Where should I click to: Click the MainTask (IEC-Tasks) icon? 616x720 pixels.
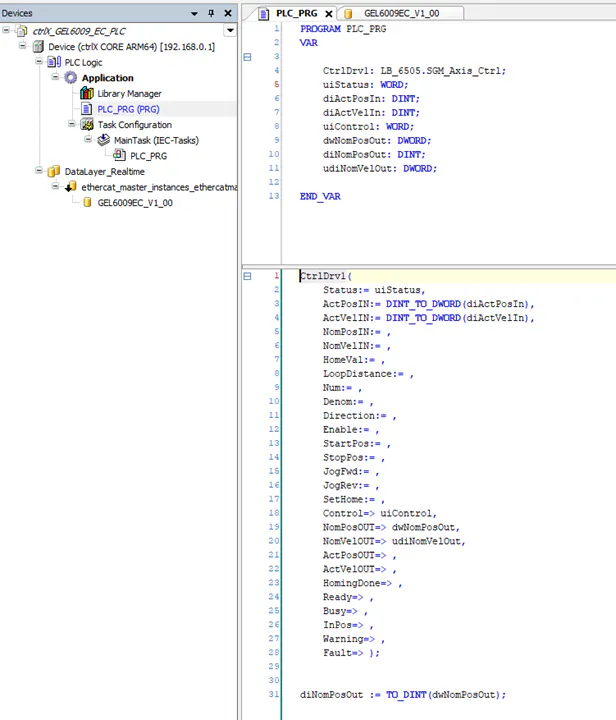(103, 141)
